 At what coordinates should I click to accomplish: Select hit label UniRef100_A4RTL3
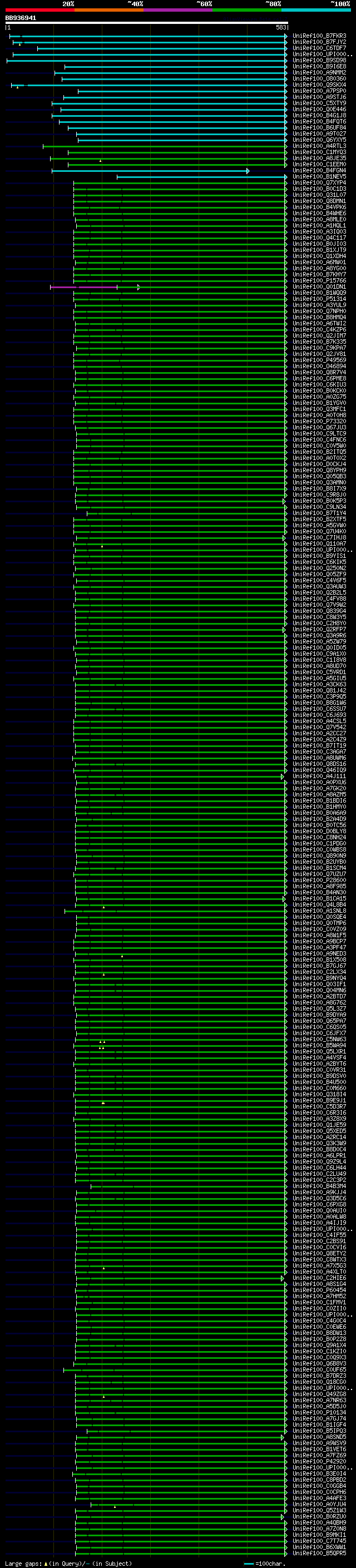319,146
